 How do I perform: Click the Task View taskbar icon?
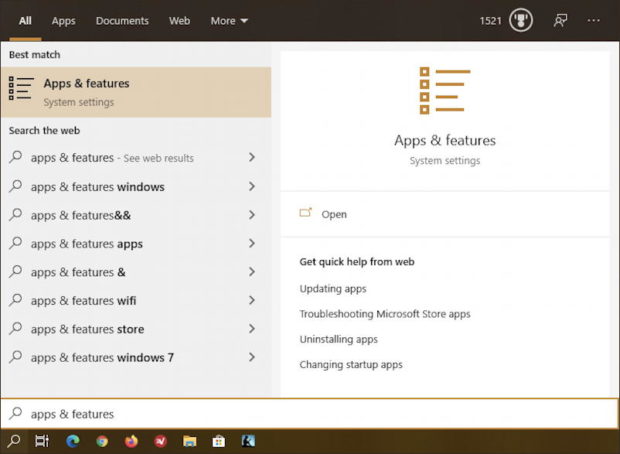[42, 441]
